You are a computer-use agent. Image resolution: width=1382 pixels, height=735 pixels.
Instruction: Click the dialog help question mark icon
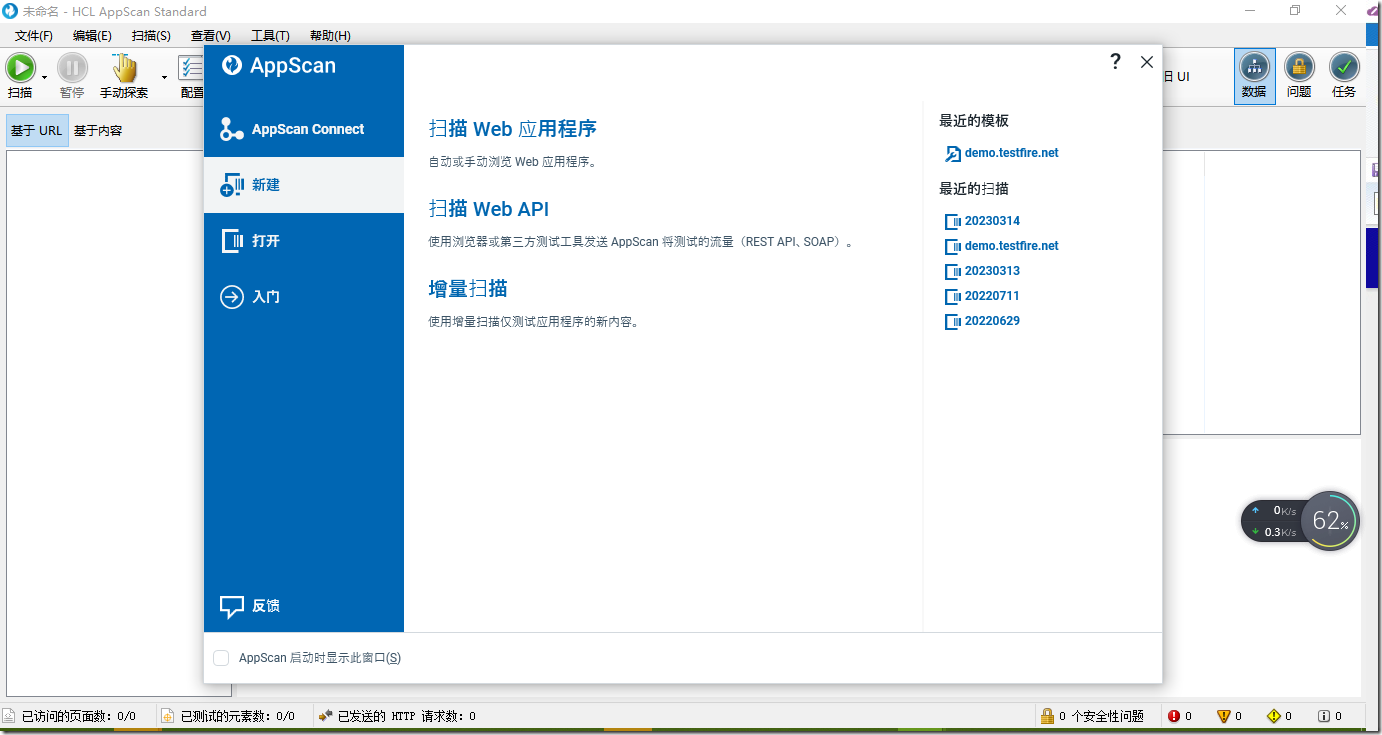click(1116, 62)
